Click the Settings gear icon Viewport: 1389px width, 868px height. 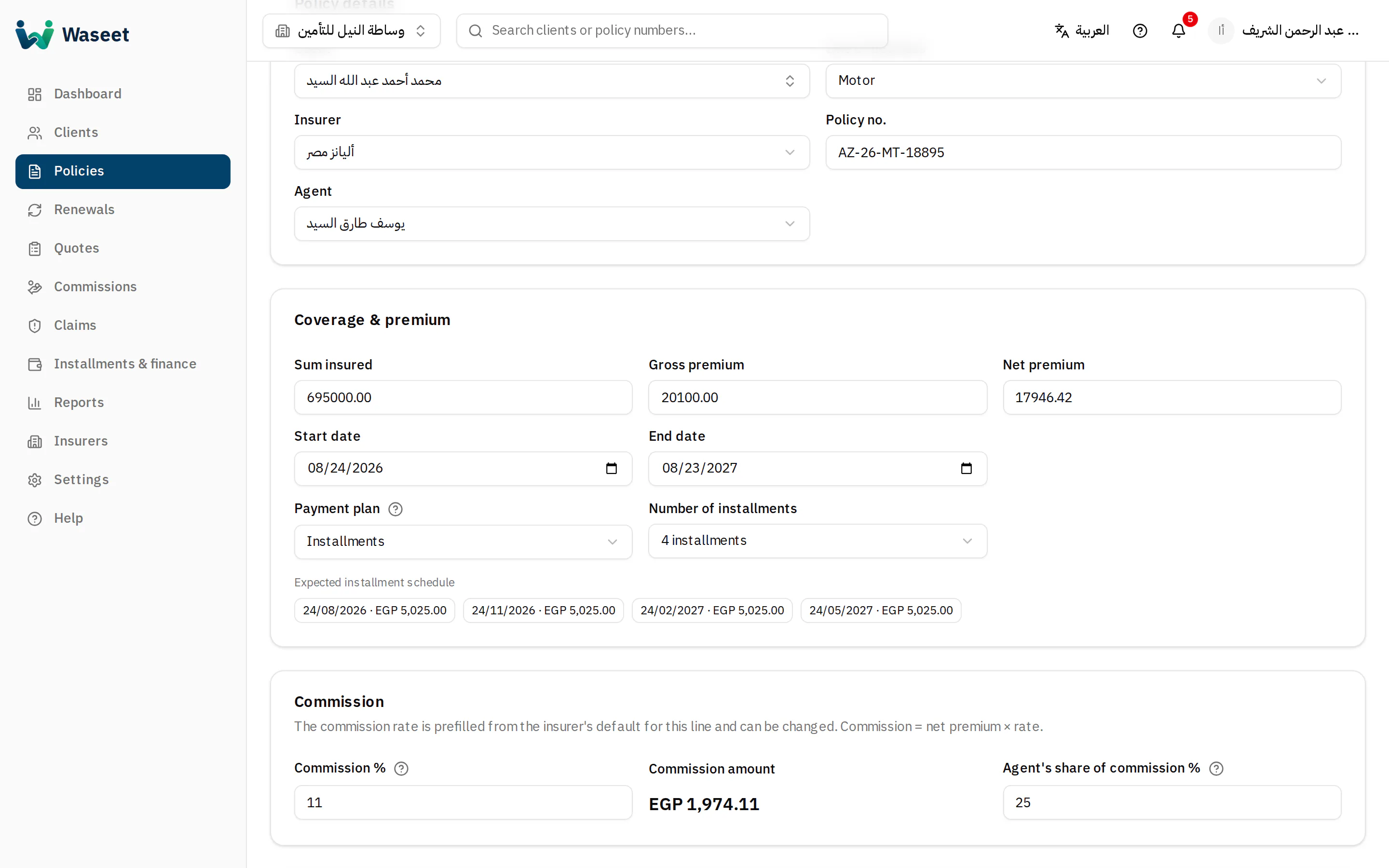click(35, 480)
